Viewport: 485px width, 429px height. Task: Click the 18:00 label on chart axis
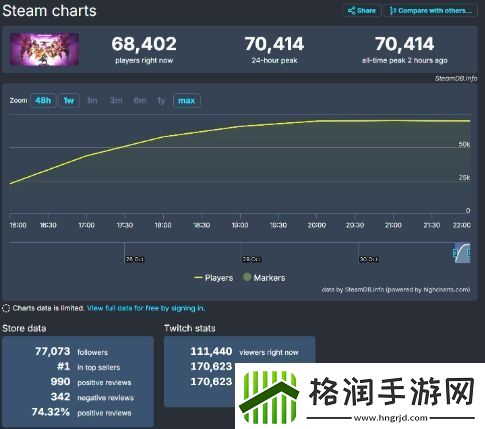tap(163, 225)
